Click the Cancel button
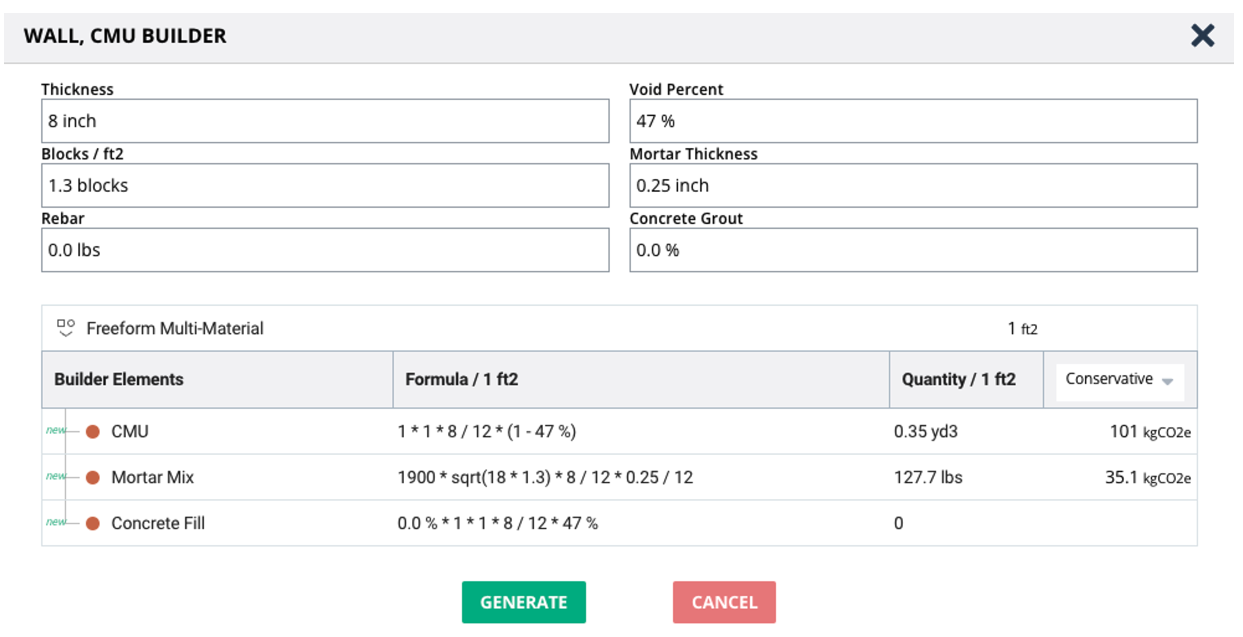 click(724, 602)
